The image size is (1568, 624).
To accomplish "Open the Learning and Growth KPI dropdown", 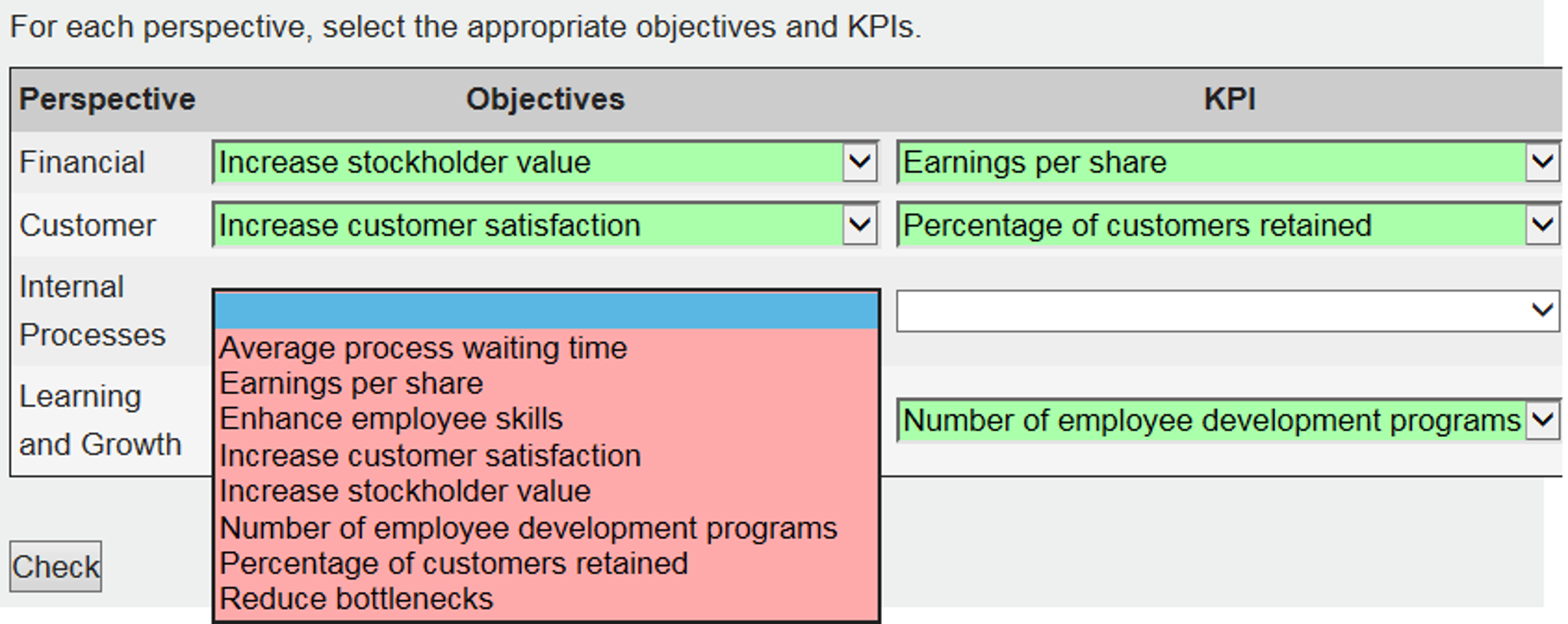I will click(x=1228, y=420).
